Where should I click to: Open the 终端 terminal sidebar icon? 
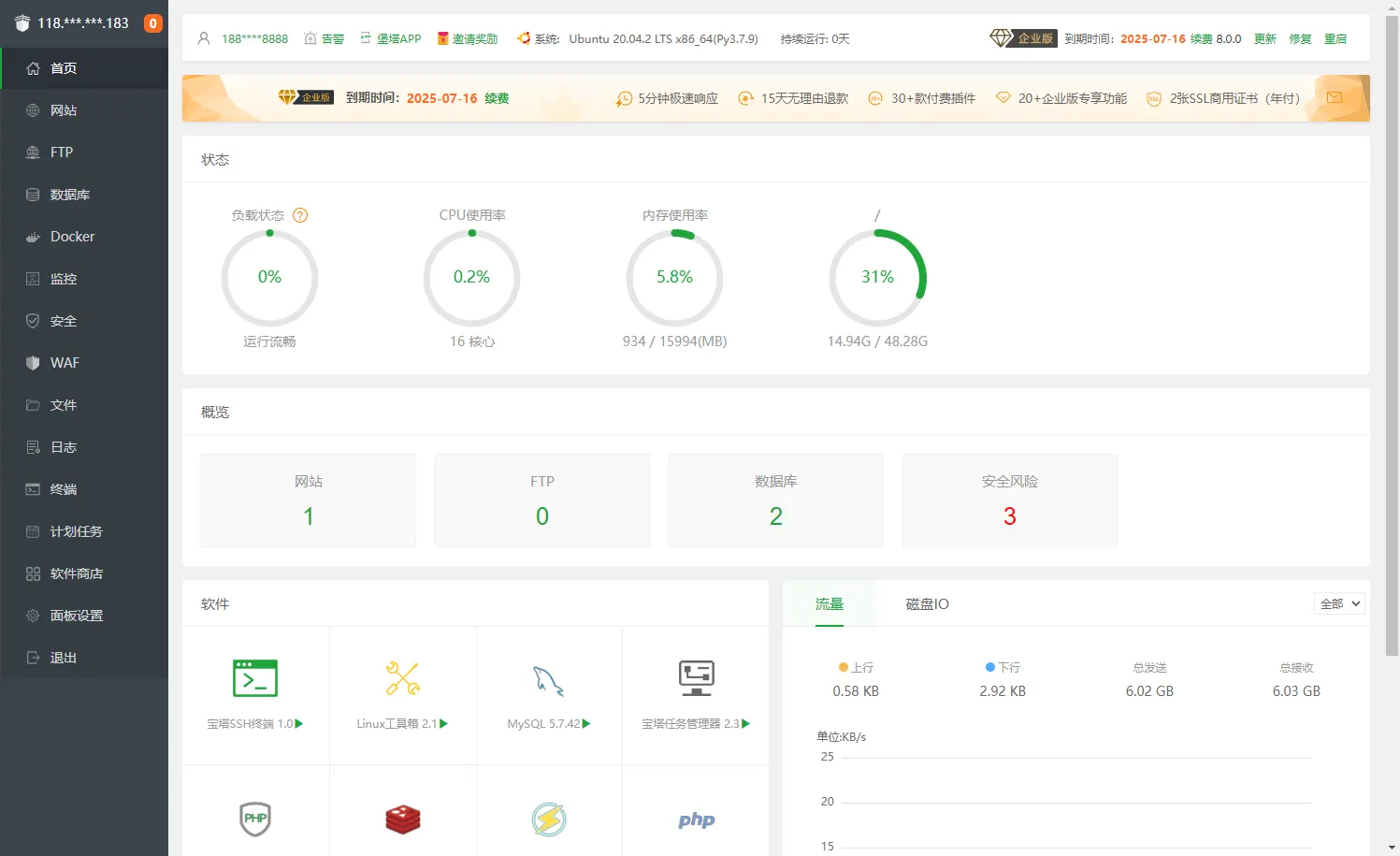pyautogui.click(x=33, y=489)
